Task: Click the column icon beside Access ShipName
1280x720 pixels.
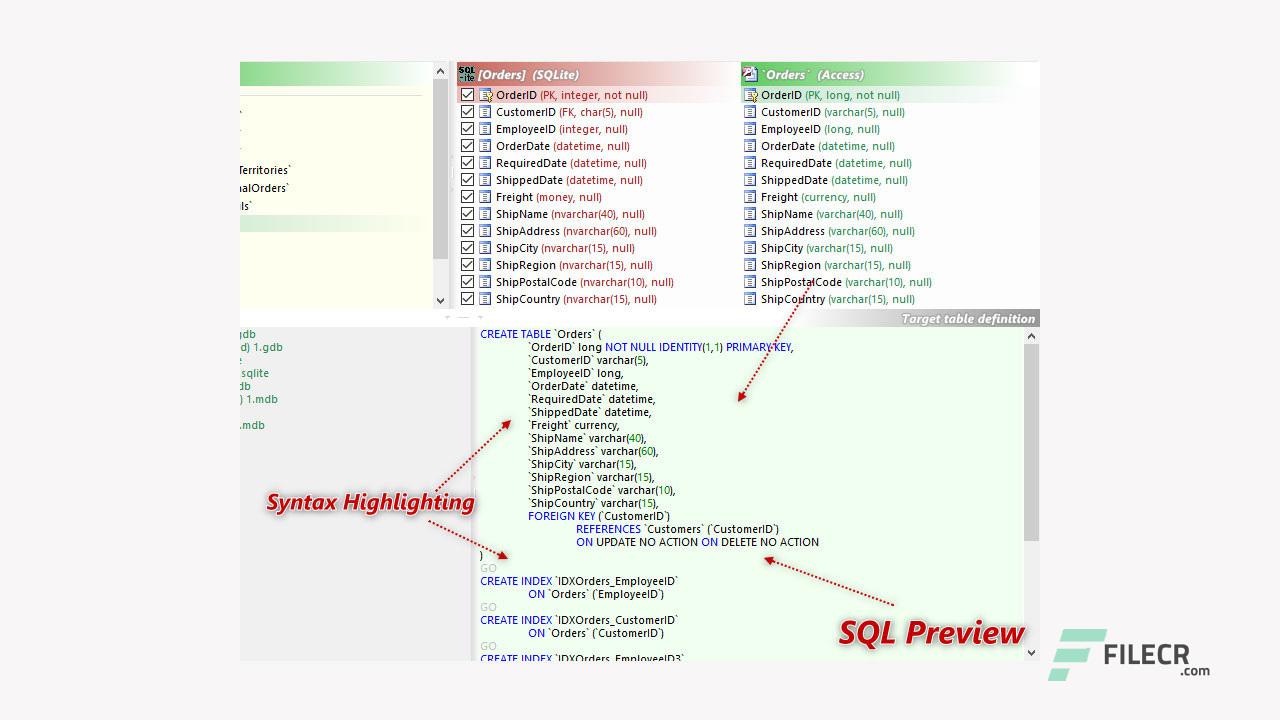Action: pos(751,214)
